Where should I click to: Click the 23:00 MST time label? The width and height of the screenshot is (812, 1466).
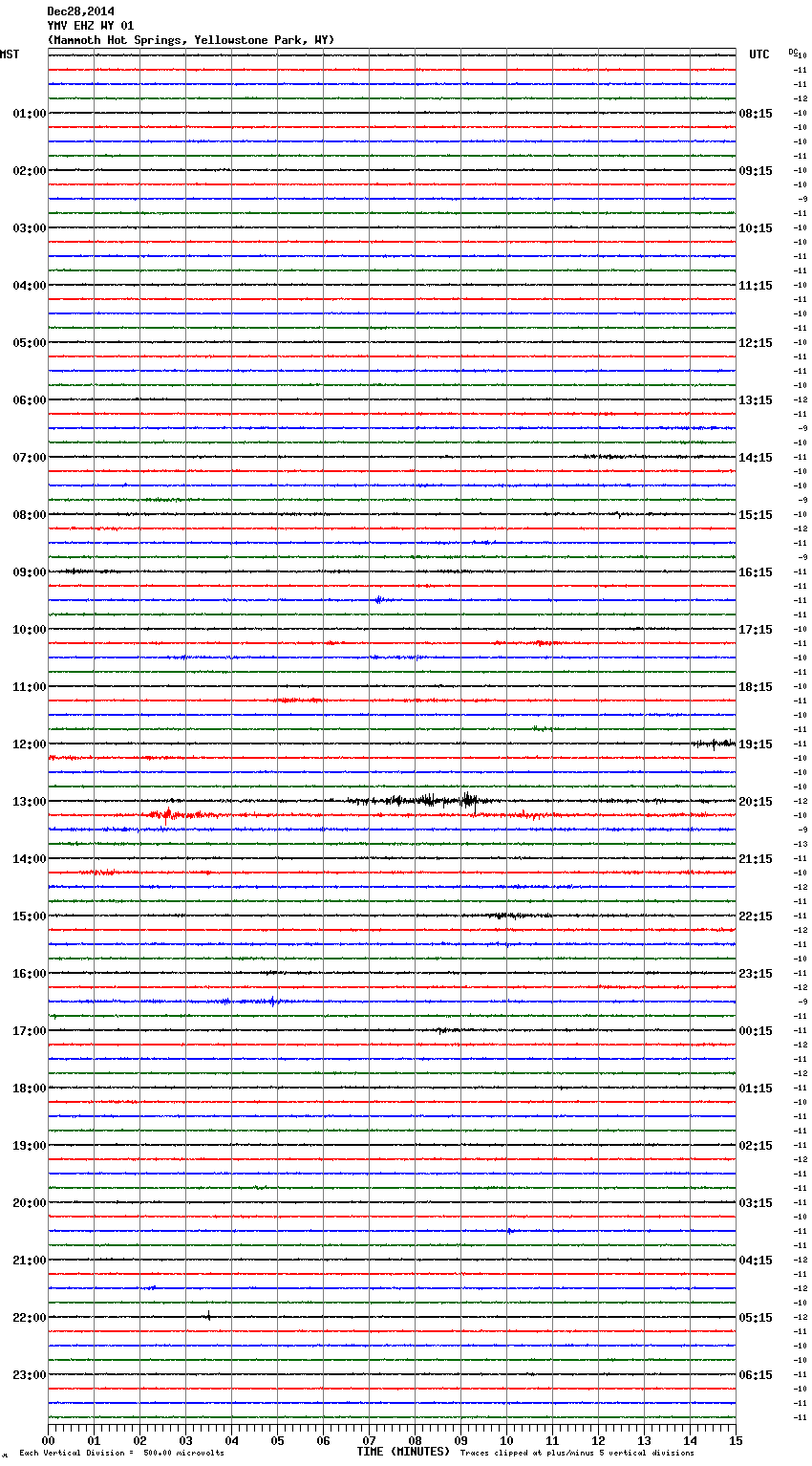pyautogui.click(x=30, y=1375)
